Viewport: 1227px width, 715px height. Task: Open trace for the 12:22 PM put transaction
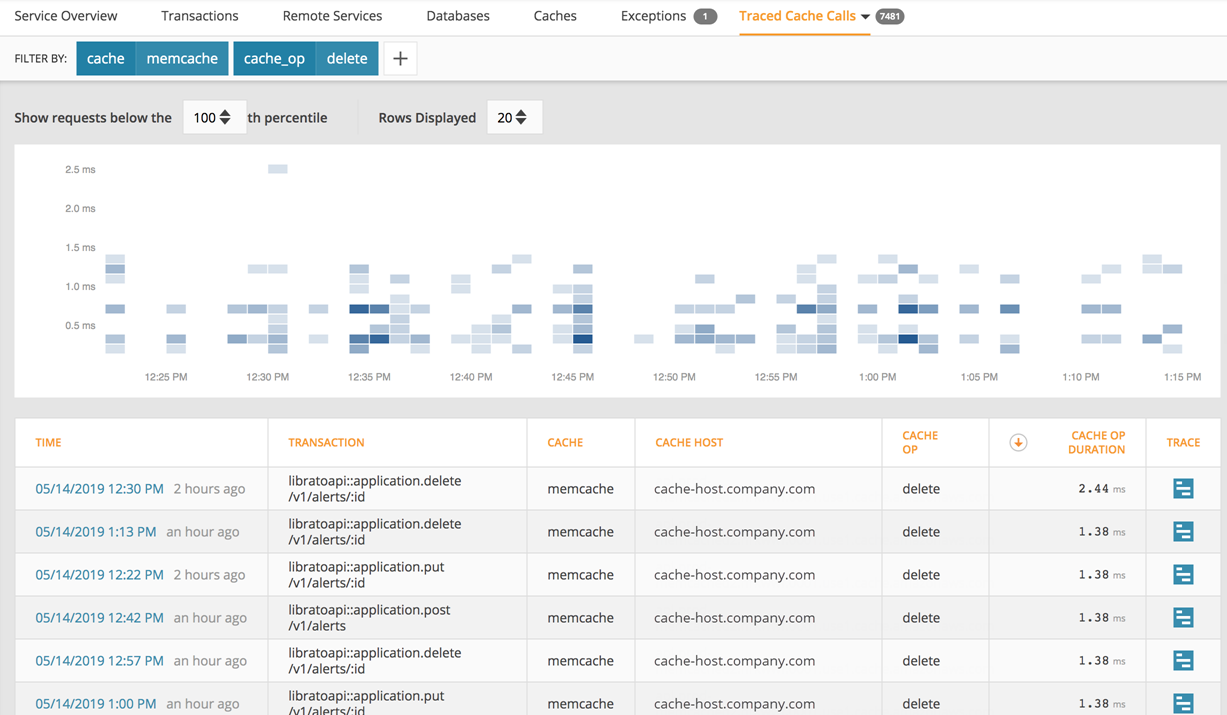1183,574
